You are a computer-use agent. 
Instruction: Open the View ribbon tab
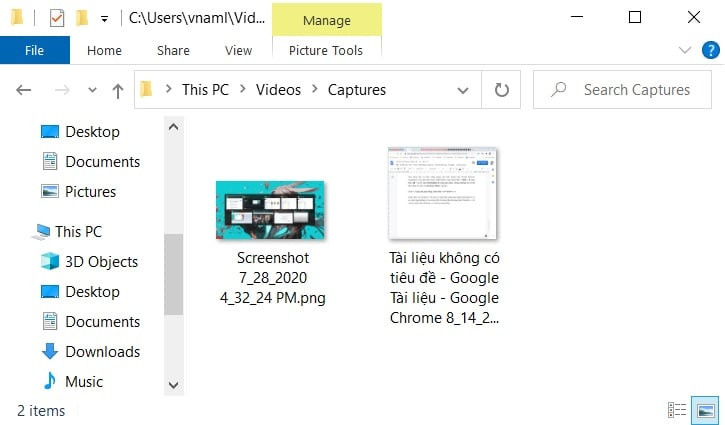(x=238, y=50)
